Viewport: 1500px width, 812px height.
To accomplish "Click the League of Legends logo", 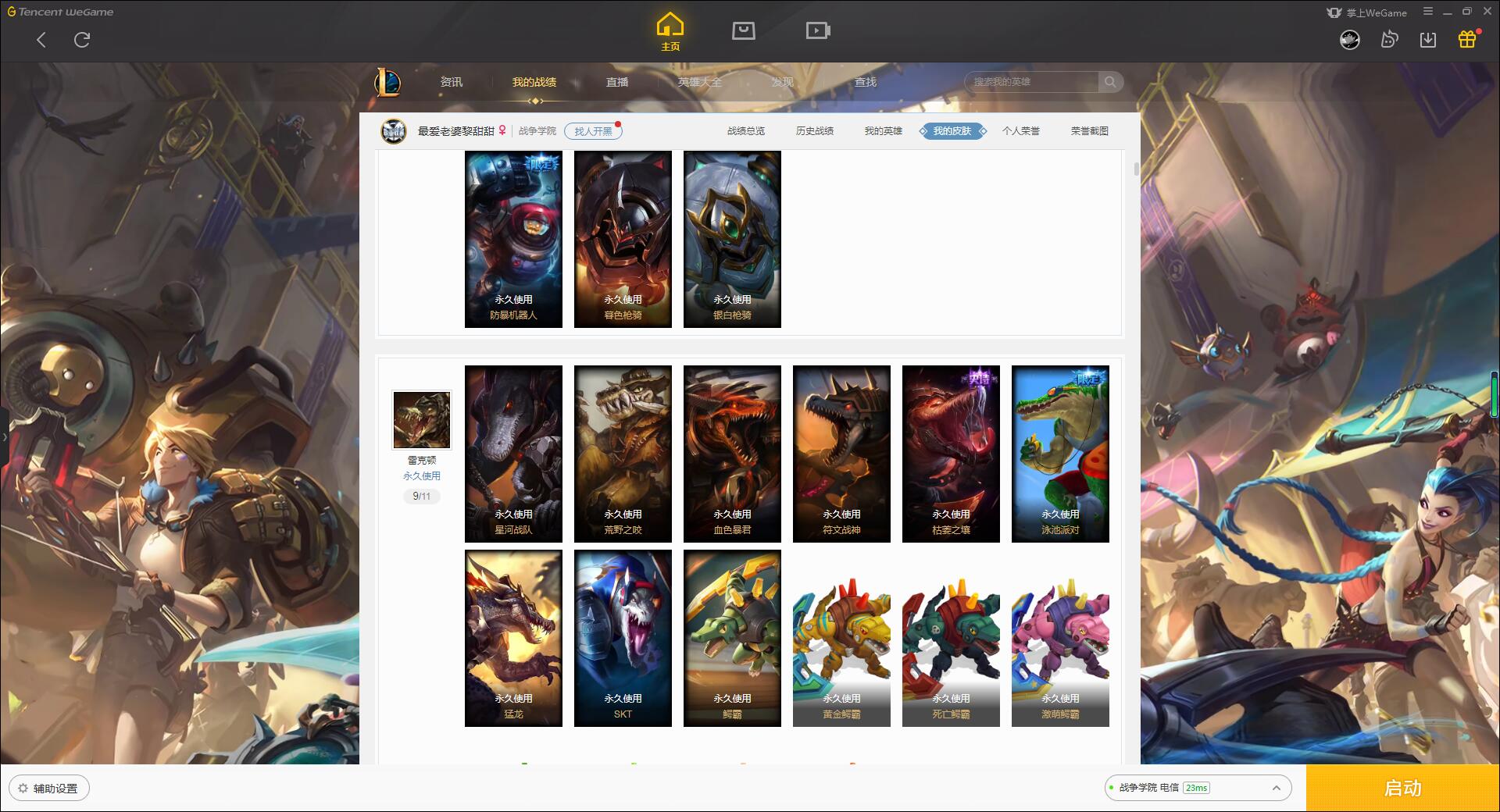I will tap(388, 82).
